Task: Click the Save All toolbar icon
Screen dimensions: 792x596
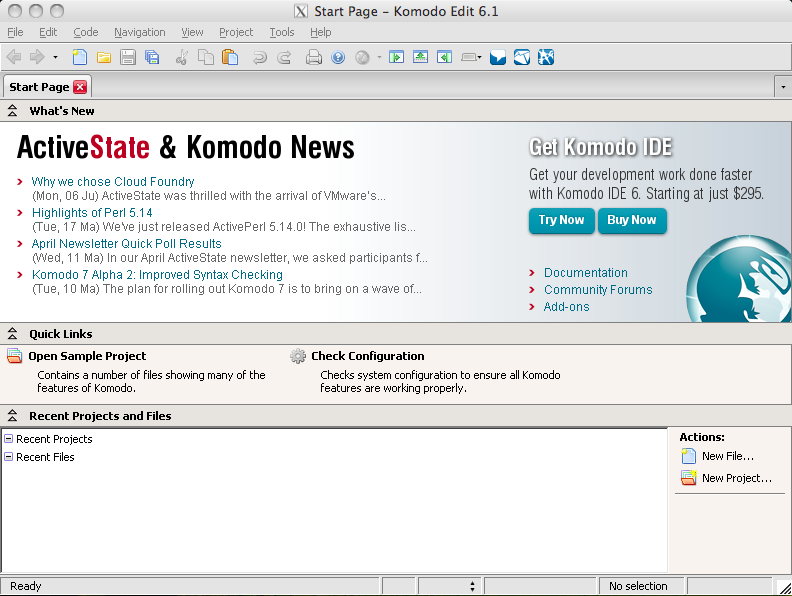Action: click(152, 57)
